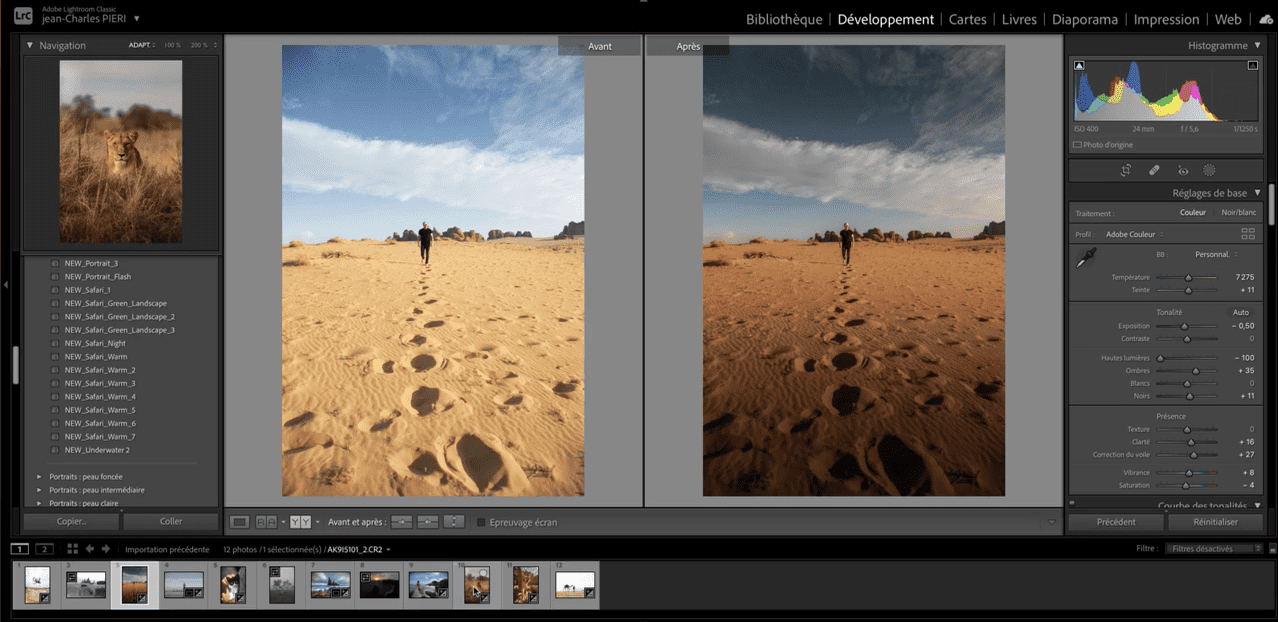Toggle shadow clipping indicator in histogram

pyautogui.click(x=1080, y=65)
